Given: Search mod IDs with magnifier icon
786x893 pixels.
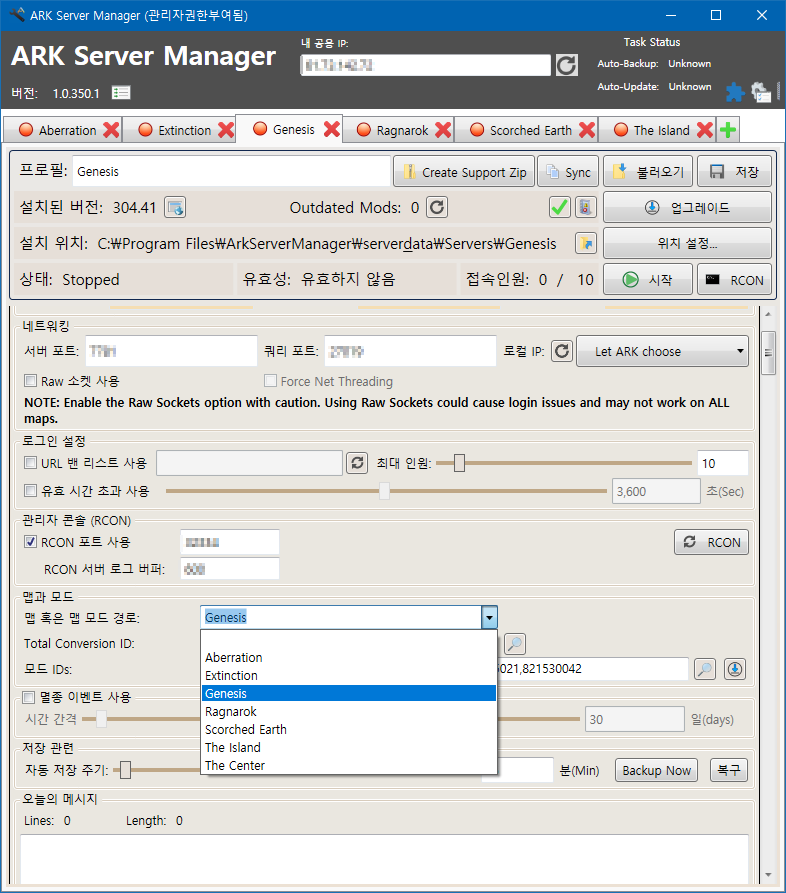Looking at the screenshot, I should point(705,669).
